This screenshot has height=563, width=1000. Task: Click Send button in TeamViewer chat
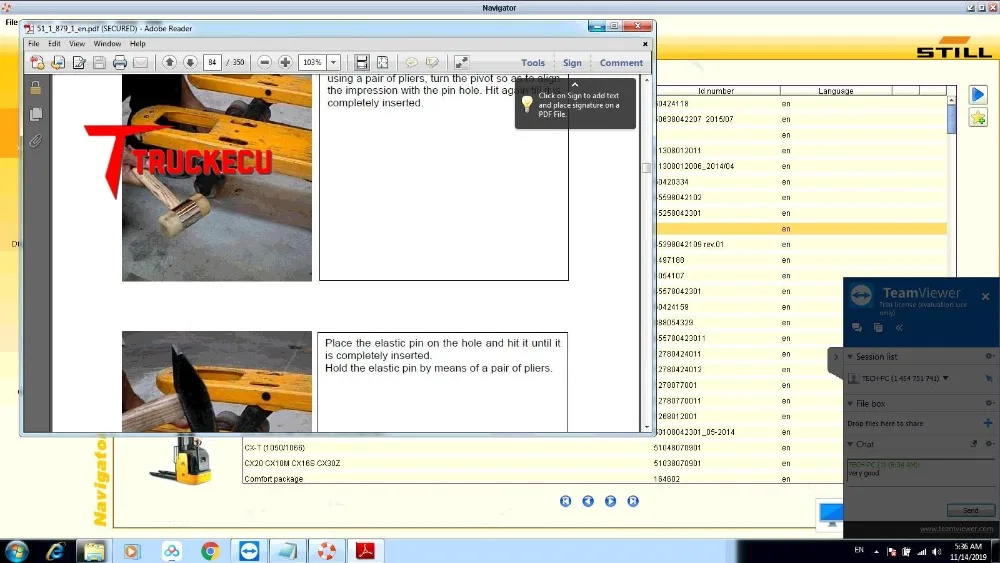(970, 510)
